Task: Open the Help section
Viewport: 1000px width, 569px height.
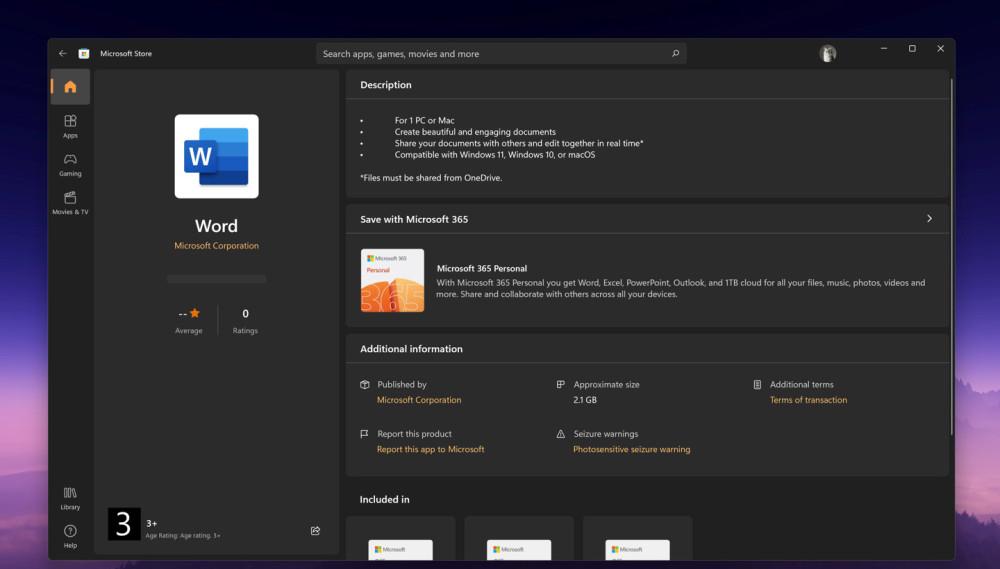Action: 70,536
